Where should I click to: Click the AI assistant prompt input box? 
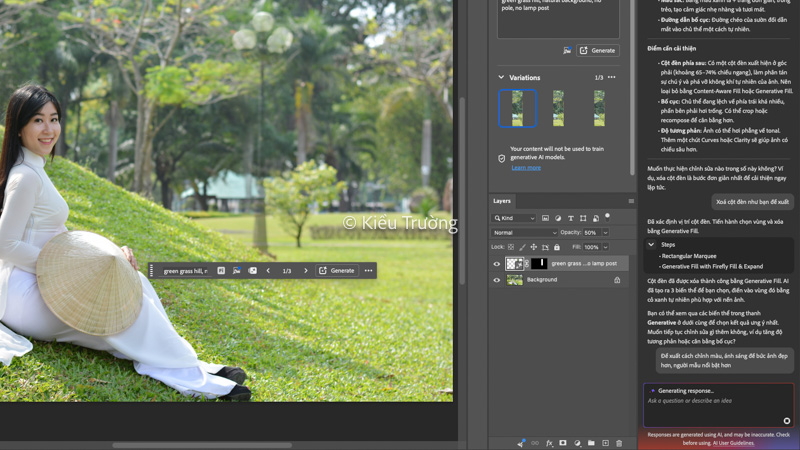coord(718,406)
